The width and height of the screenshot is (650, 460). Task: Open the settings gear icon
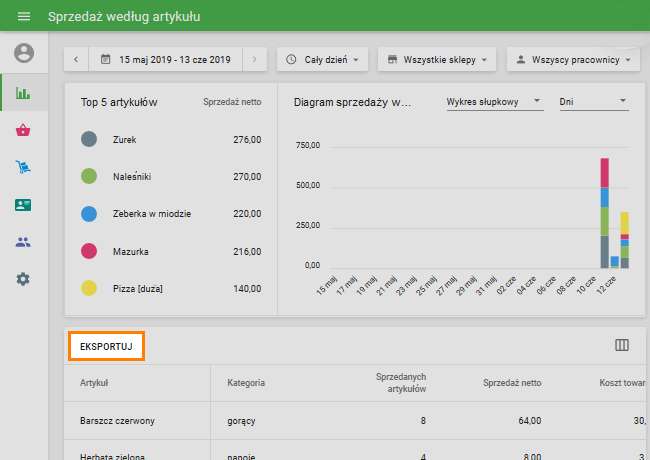23,278
